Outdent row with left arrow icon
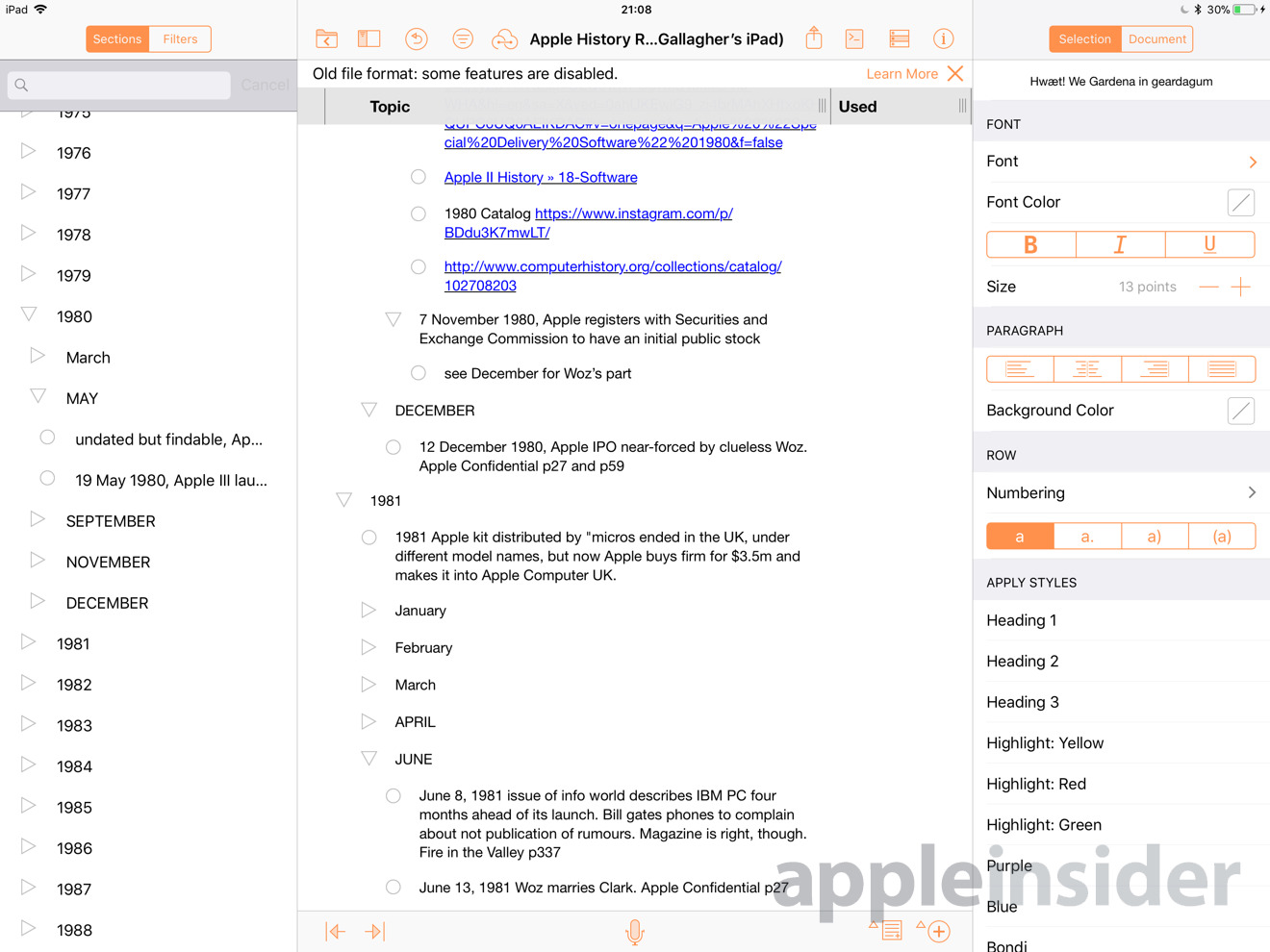This screenshot has width=1270, height=952. tap(336, 931)
